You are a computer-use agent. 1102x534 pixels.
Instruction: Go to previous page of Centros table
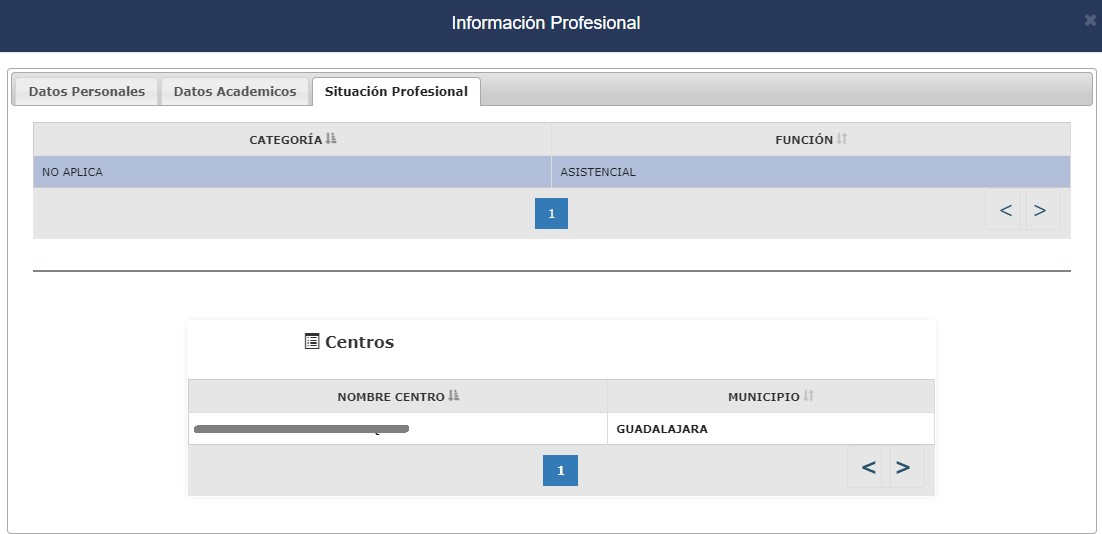pos(869,467)
